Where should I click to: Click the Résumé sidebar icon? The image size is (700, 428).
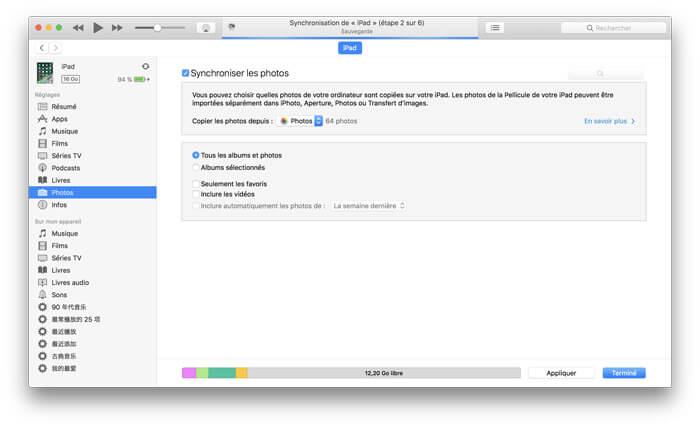click(x=42, y=106)
